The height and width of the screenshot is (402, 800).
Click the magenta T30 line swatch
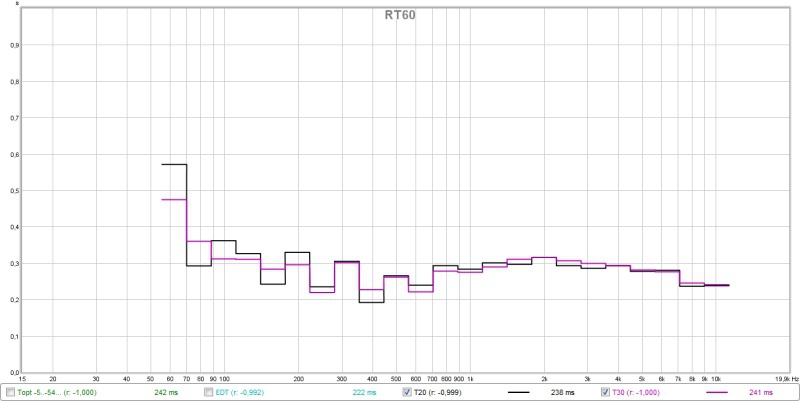tap(717, 393)
